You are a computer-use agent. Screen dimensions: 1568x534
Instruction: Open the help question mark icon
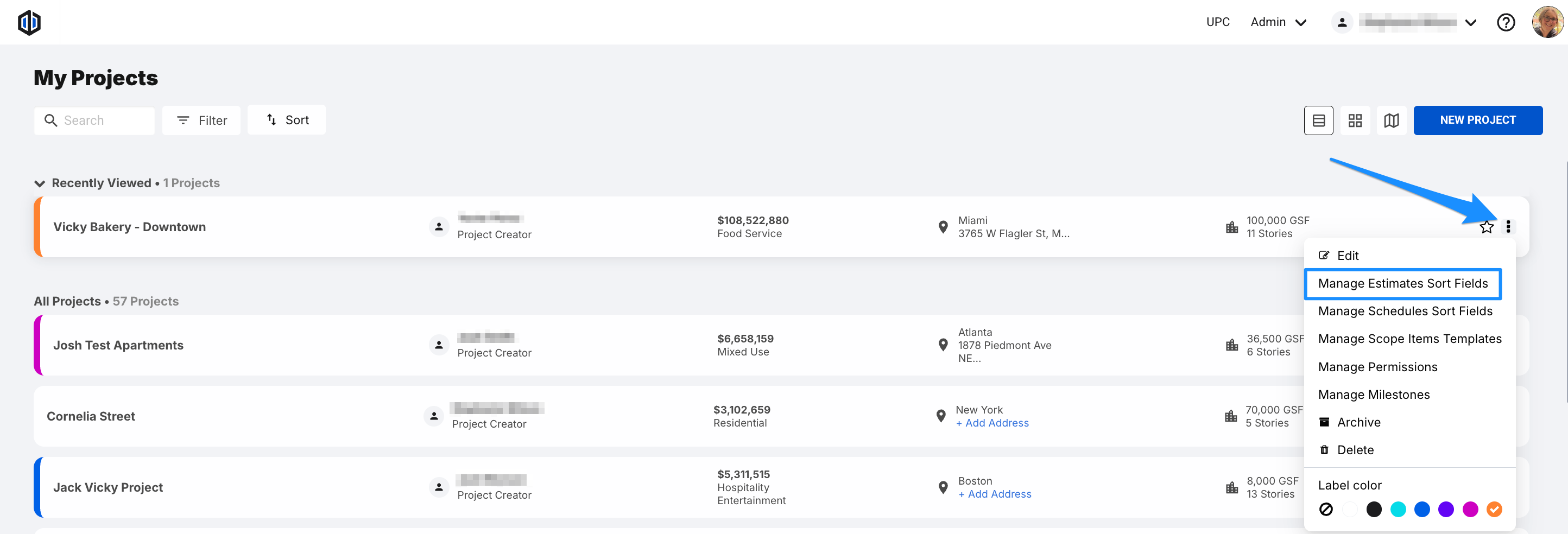point(1506,22)
